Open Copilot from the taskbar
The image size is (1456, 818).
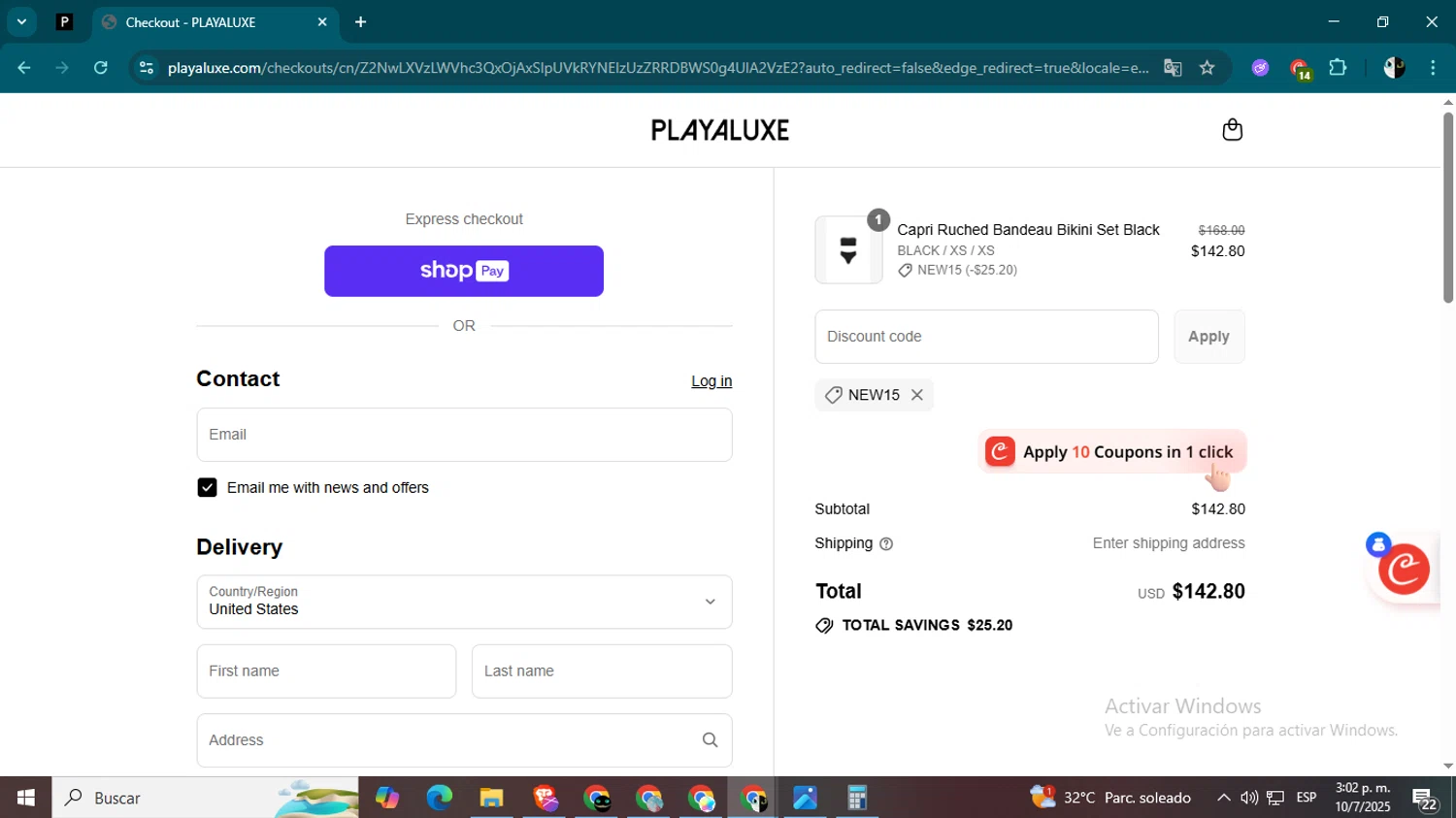(x=387, y=798)
